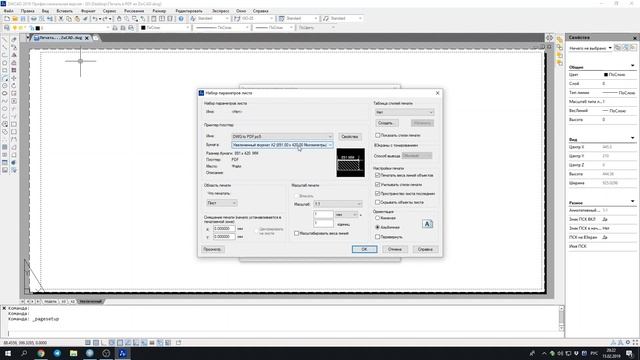Toggle 'Печатать веса линий объектов' checkbox
The image size is (640, 360).
(x=378, y=175)
